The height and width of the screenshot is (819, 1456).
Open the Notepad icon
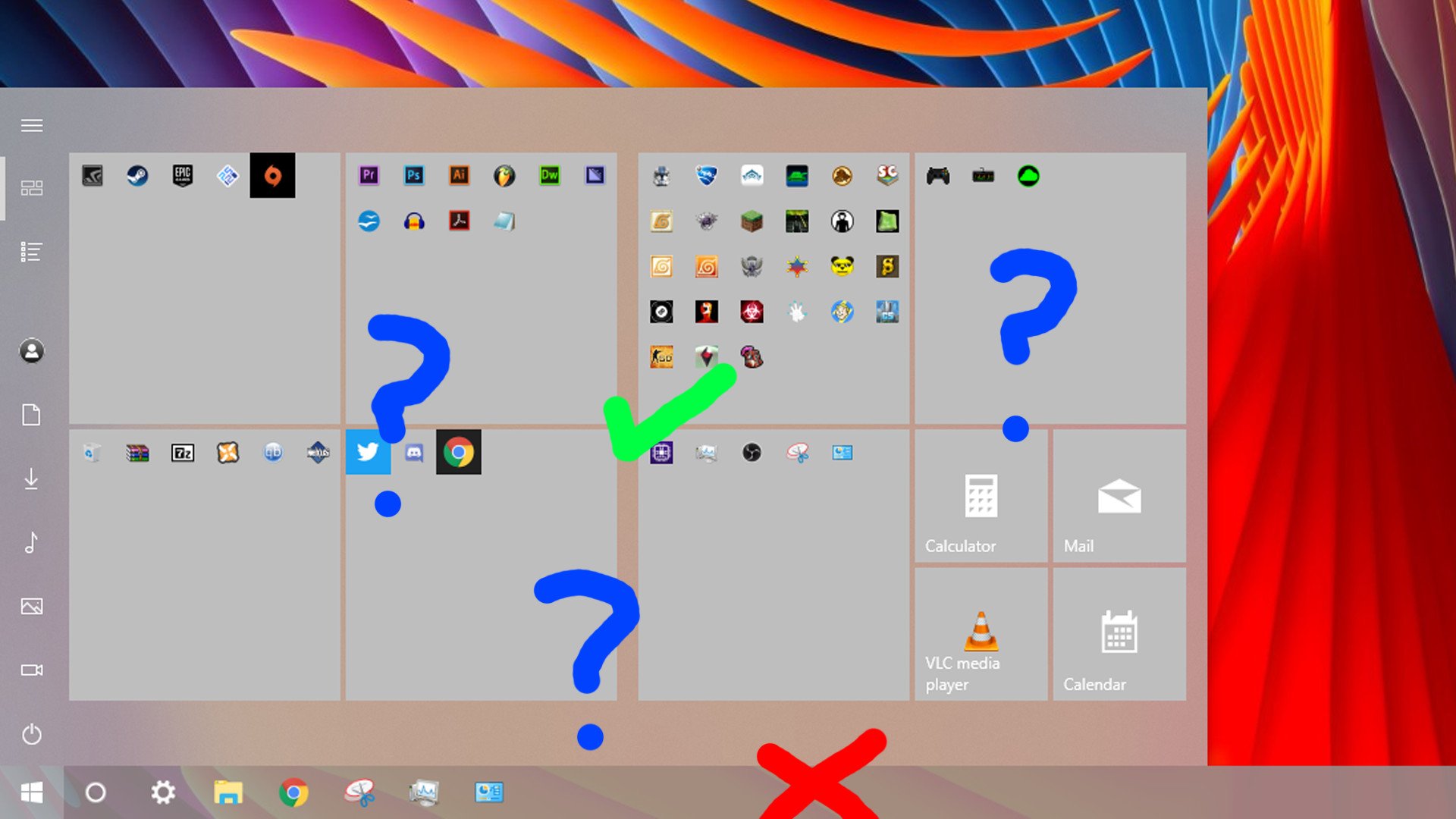tap(504, 221)
